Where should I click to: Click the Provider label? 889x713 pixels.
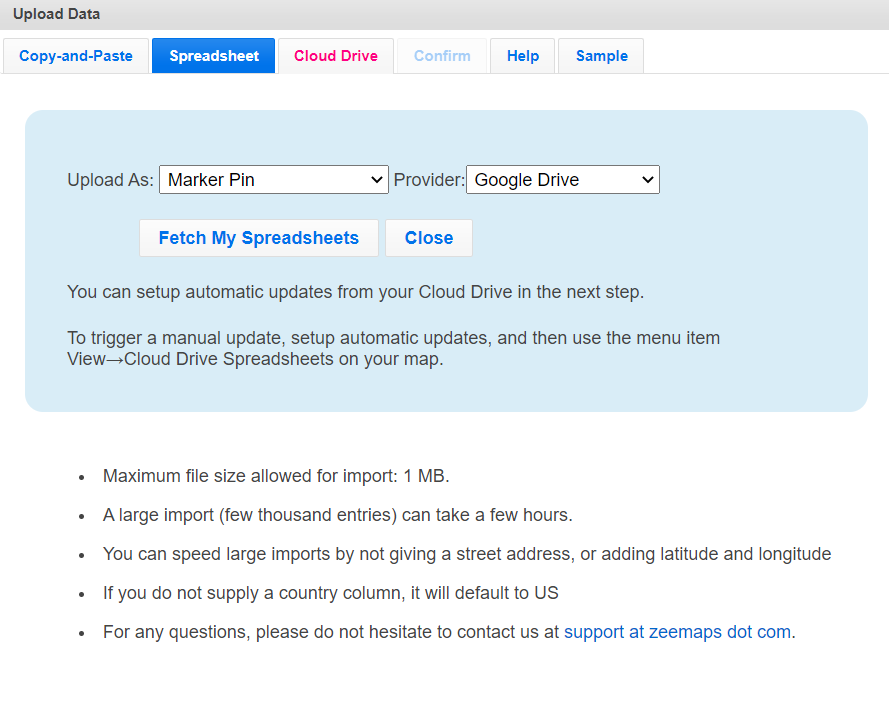(x=429, y=180)
